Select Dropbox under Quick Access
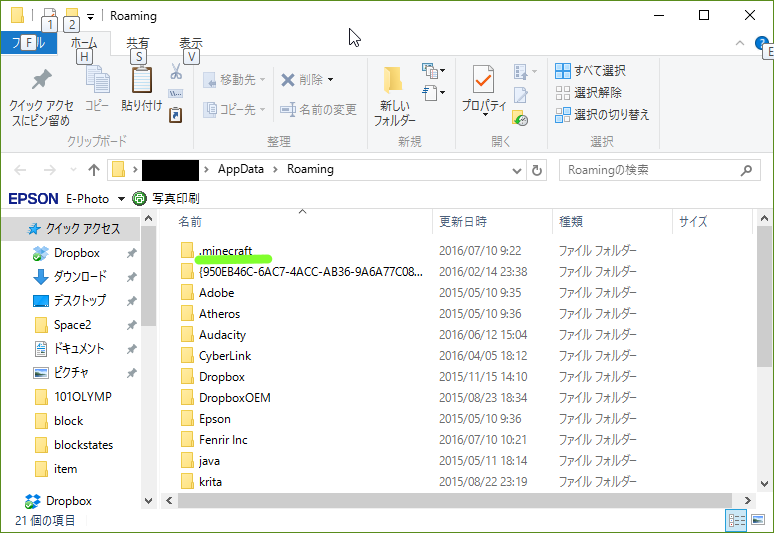 coord(77,253)
